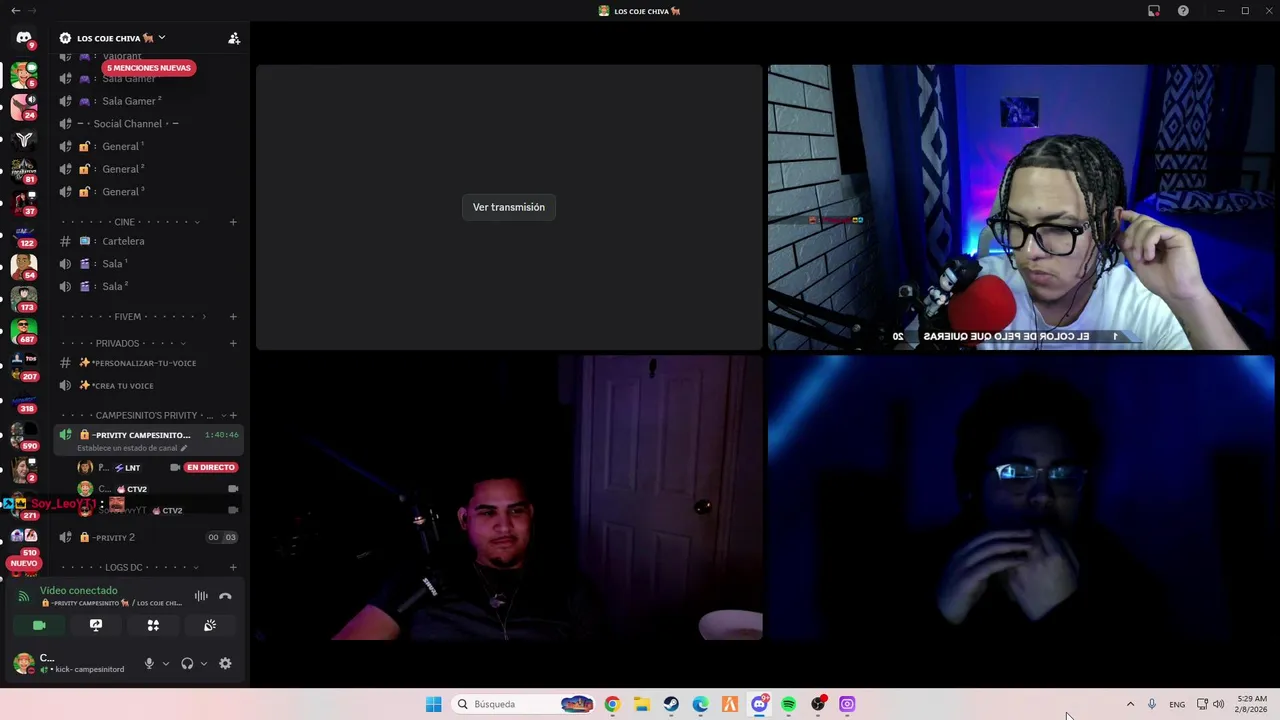Screen dimensions: 1280x720
Task: Click Ver transmisión button
Action: (509, 207)
